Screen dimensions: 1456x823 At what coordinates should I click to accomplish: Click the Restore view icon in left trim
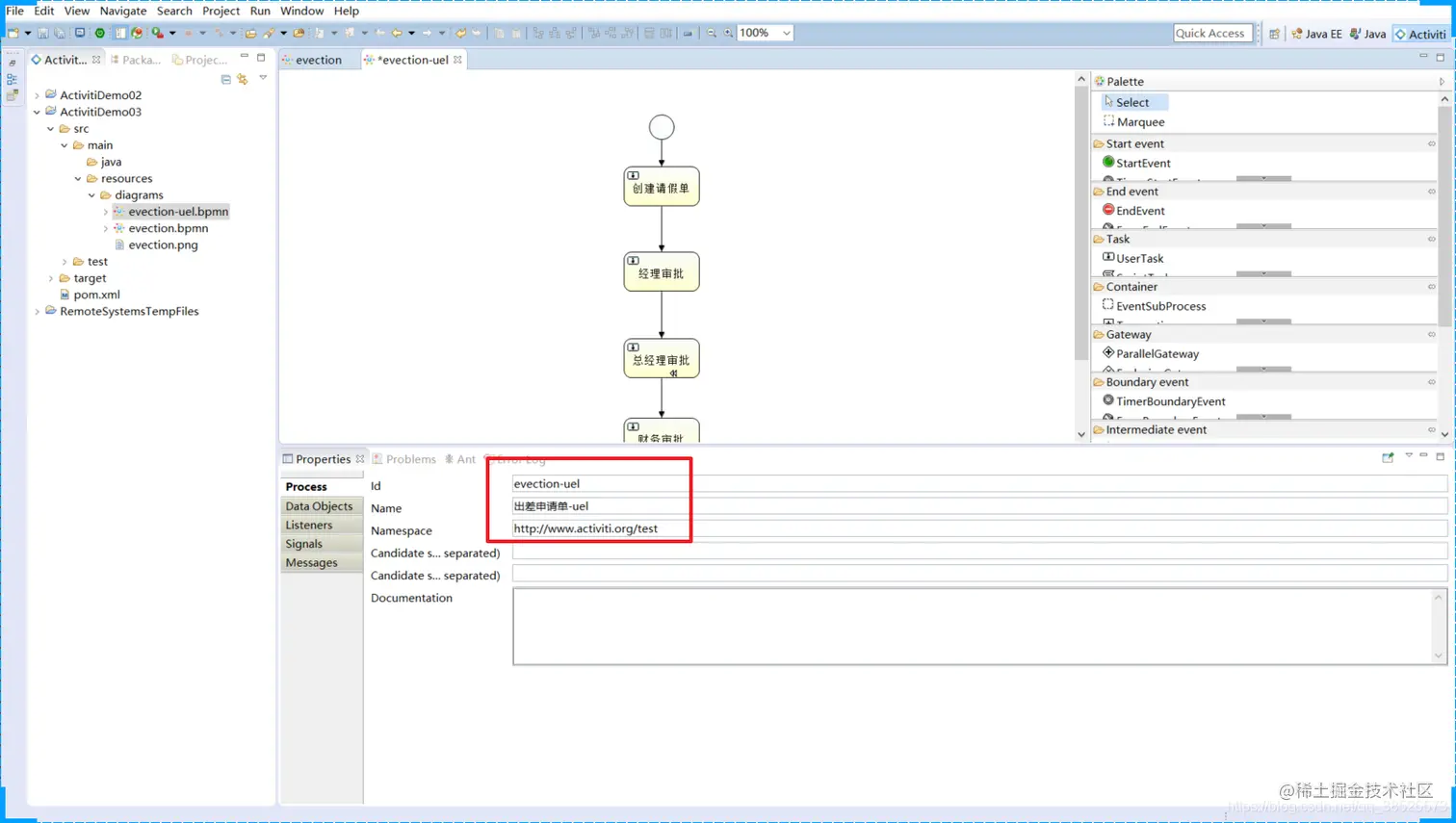pyautogui.click(x=12, y=62)
